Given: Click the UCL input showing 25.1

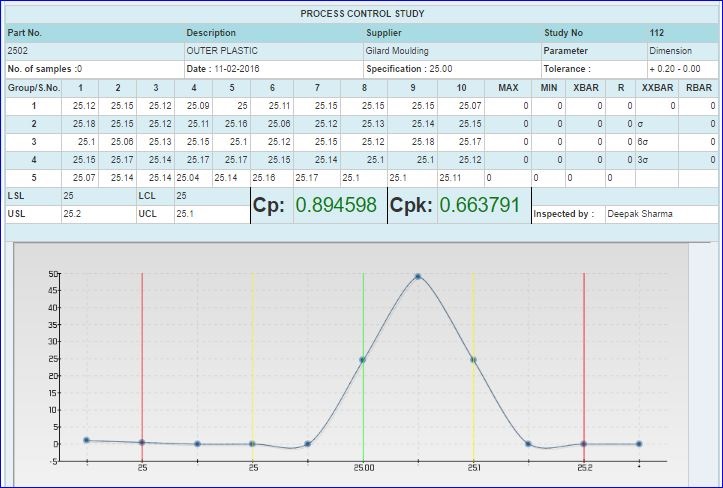Looking at the screenshot, I should coord(210,213).
